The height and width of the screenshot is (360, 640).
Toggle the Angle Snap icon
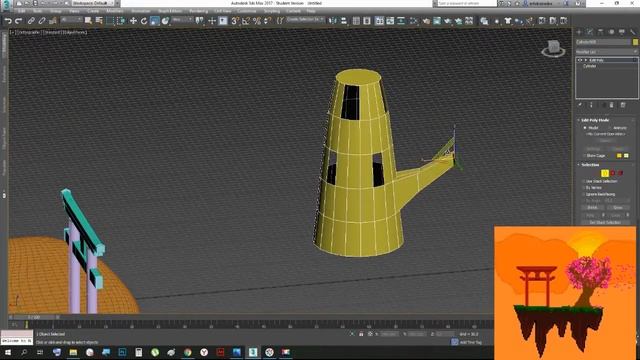246,20
